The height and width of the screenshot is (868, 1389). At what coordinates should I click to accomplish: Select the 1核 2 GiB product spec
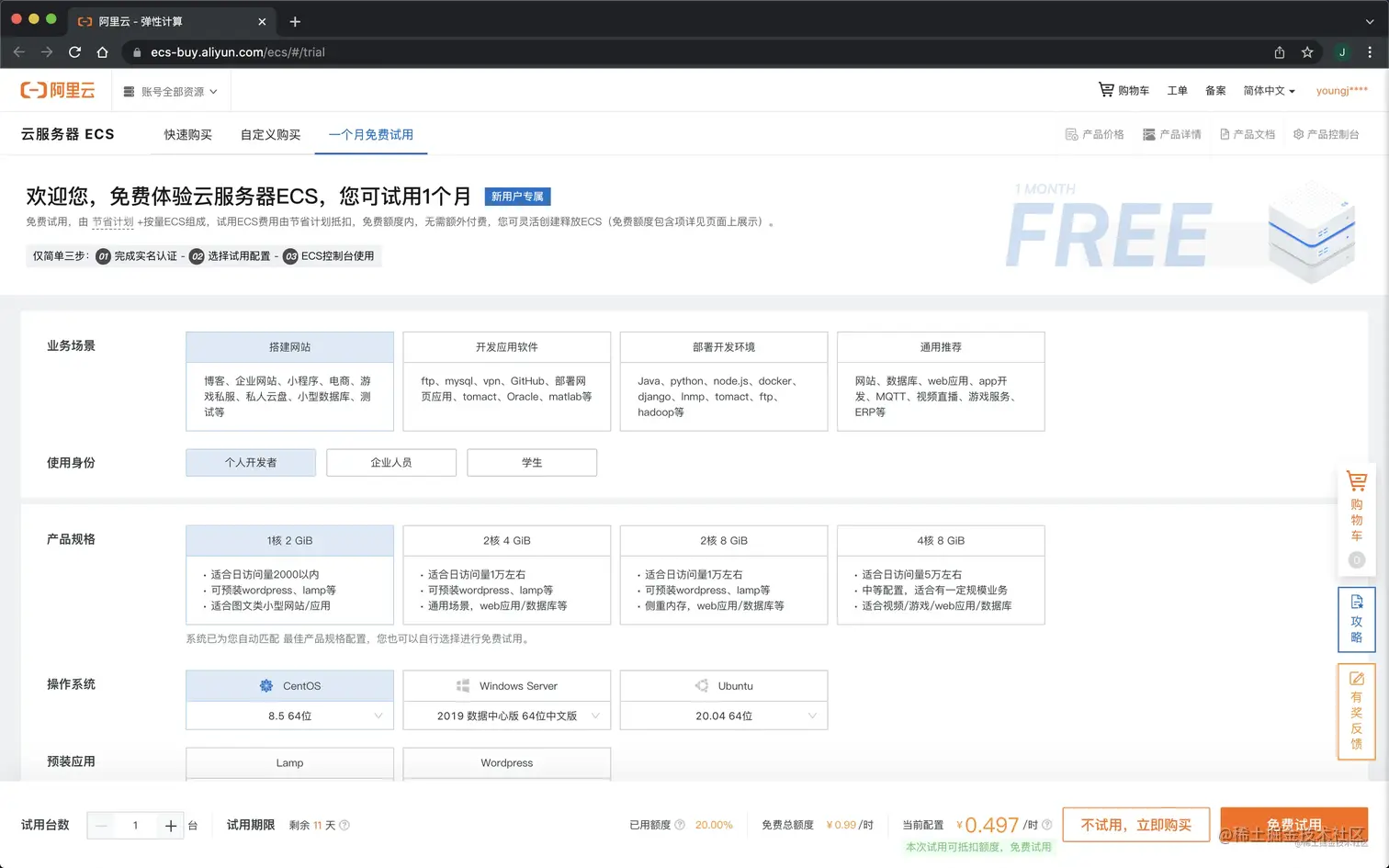[x=289, y=574]
